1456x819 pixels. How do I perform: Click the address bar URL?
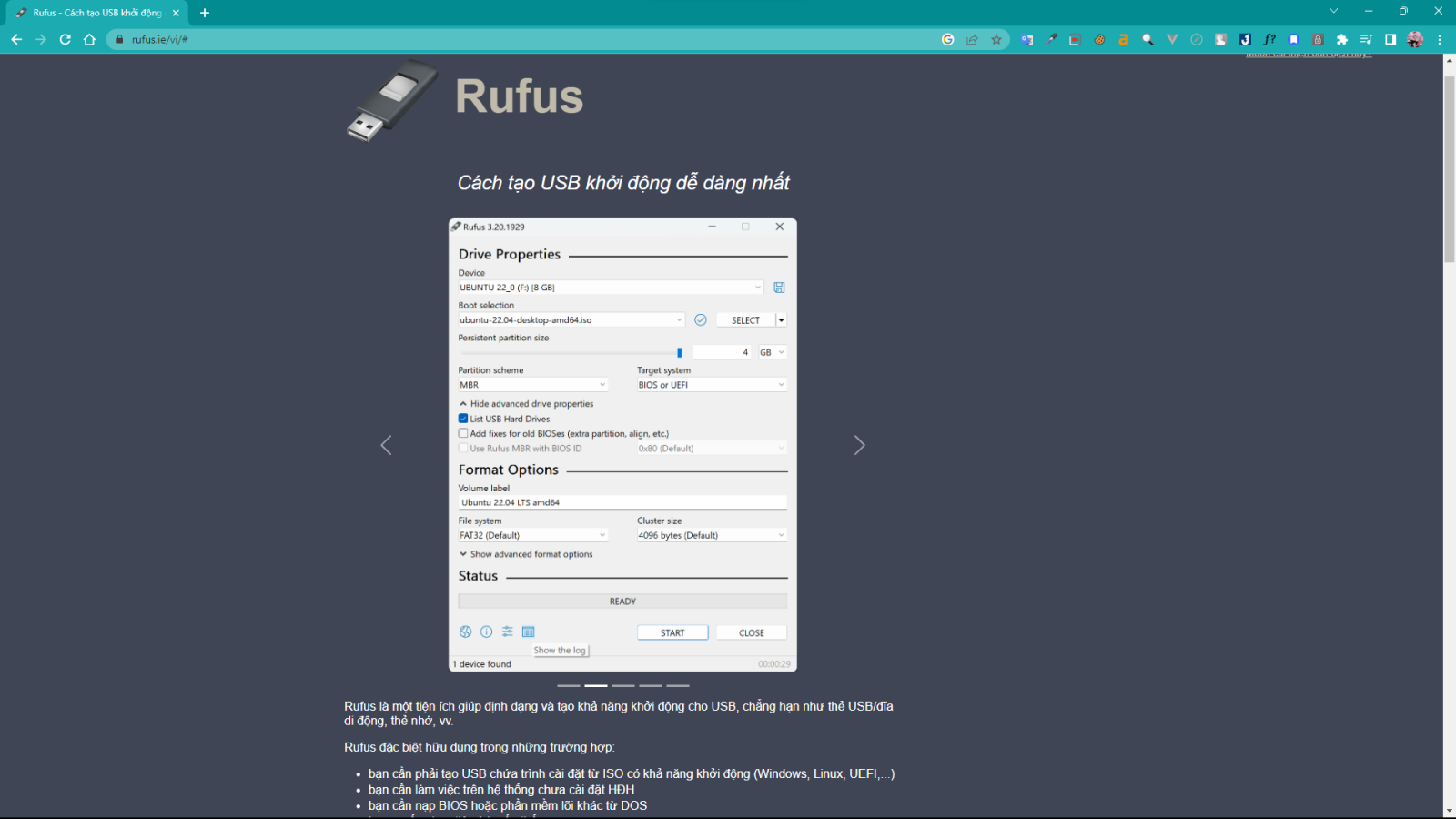[x=159, y=39]
